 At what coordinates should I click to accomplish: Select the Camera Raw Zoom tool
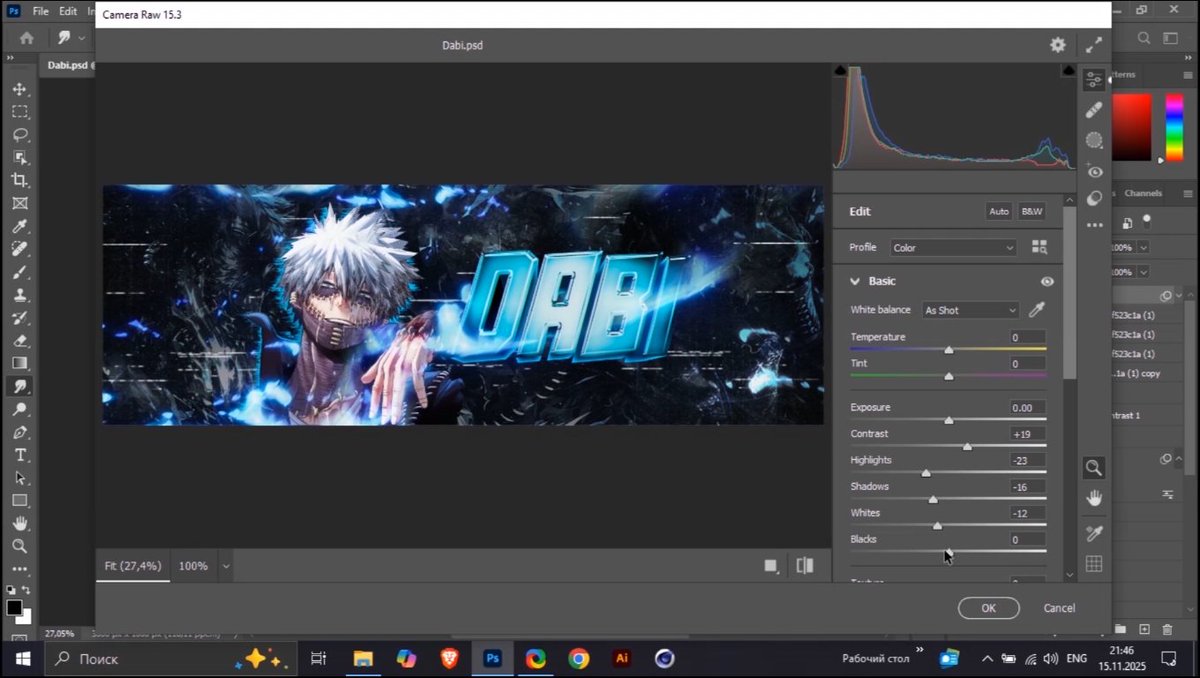1094,467
